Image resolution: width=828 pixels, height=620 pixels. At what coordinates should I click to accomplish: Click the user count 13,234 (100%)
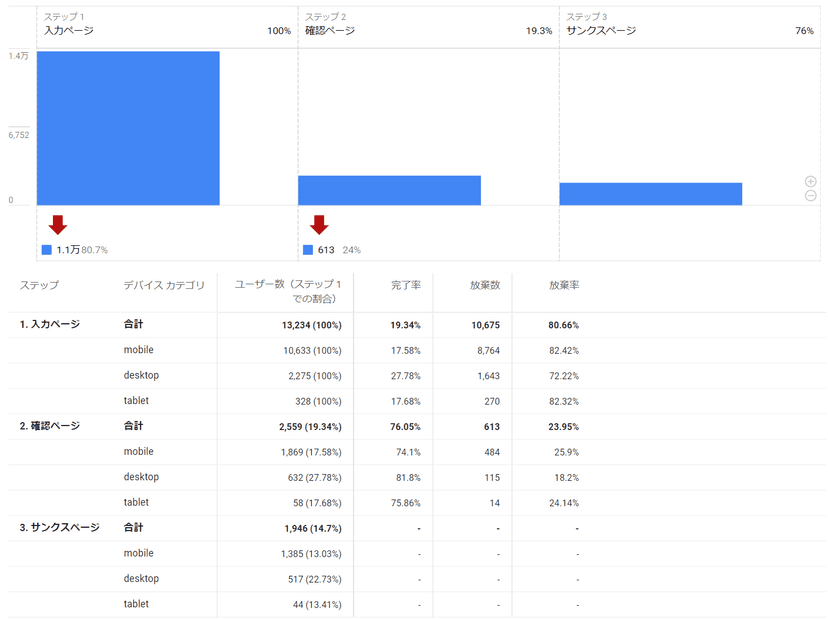tap(312, 325)
